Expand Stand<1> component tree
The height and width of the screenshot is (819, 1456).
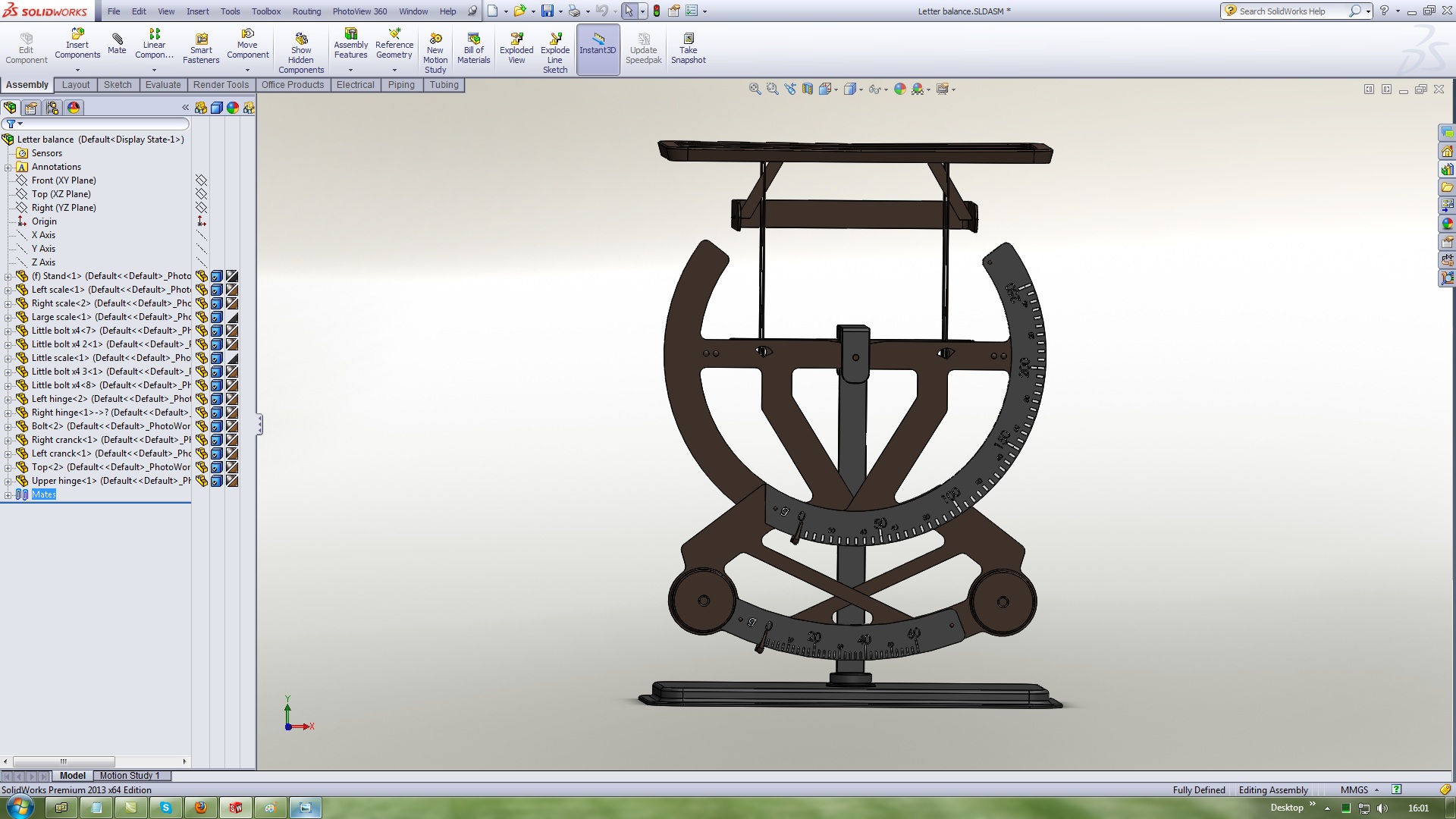(x=8, y=277)
